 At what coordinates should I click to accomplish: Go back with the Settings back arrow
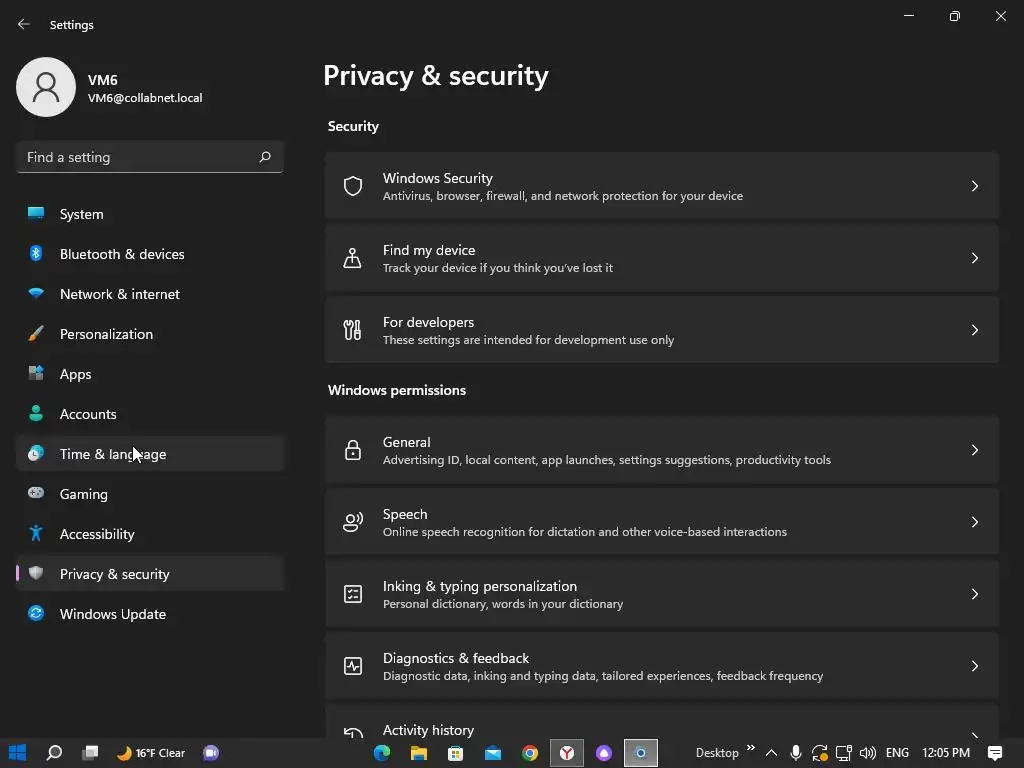pyautogui.click(x=24, y=24)
